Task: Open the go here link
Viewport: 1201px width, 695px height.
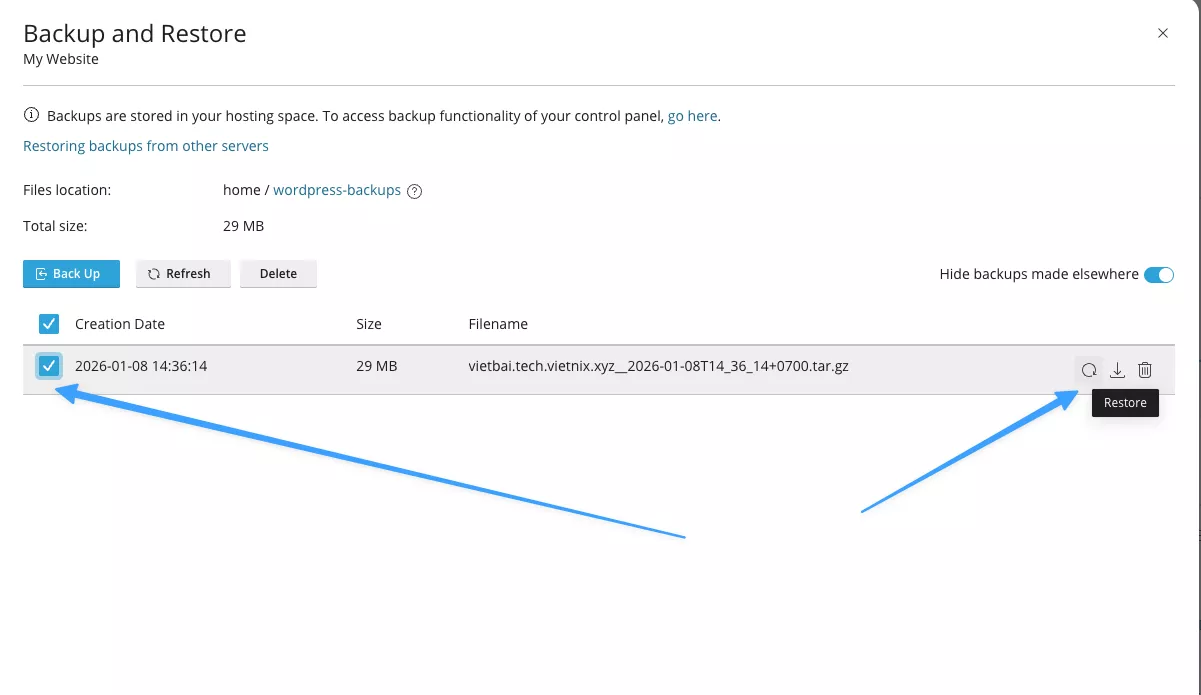Action: point(692,115)
